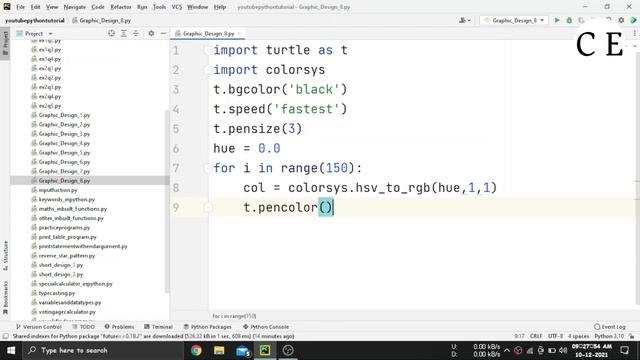The width and height of the screenshot is (640, 360).
Task: Click the Project panel vertical scrollbar
Action: (167, 201)
